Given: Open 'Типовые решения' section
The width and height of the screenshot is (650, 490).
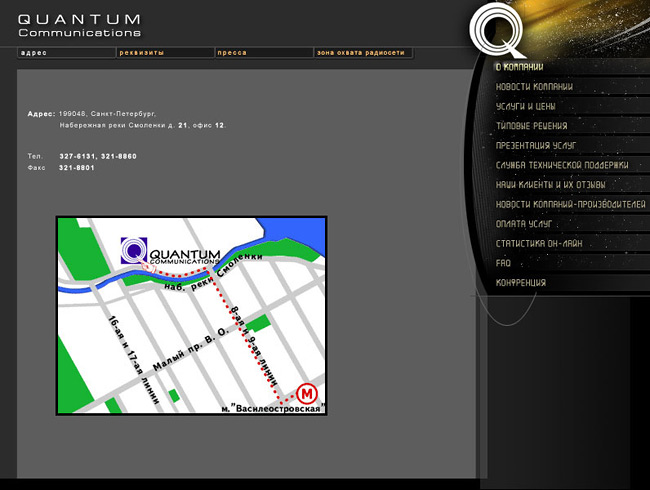Looking at the screenshot, I should (531, 126).
